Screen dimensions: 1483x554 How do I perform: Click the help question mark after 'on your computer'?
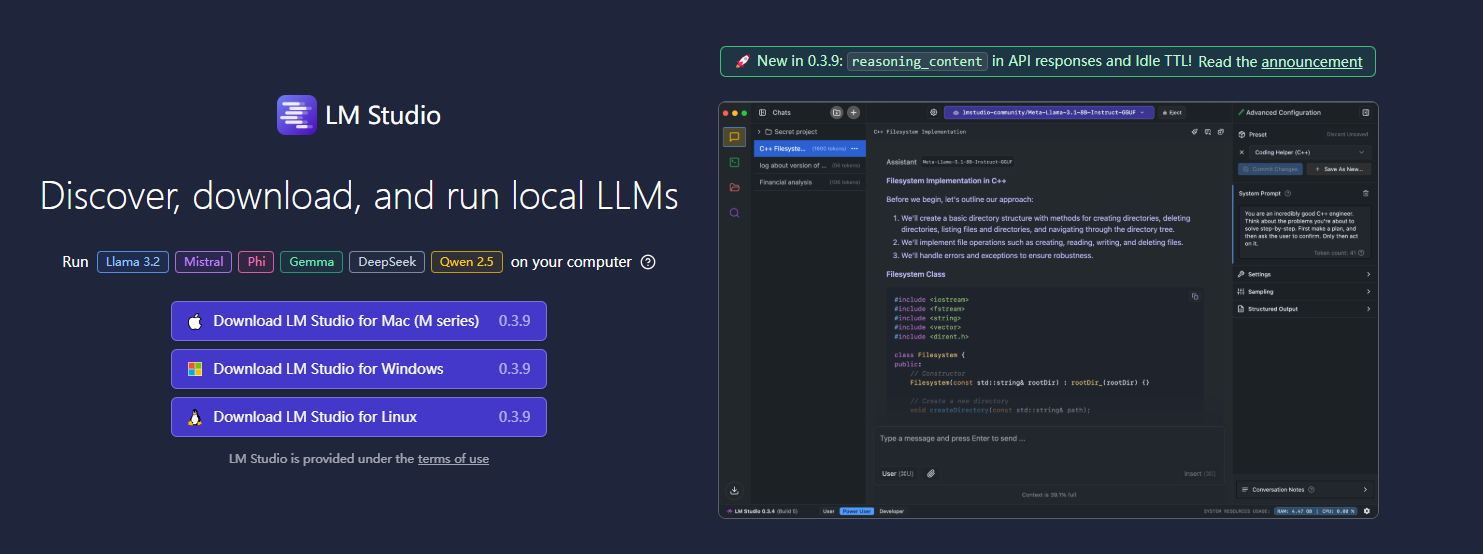(x=648, y=262)
